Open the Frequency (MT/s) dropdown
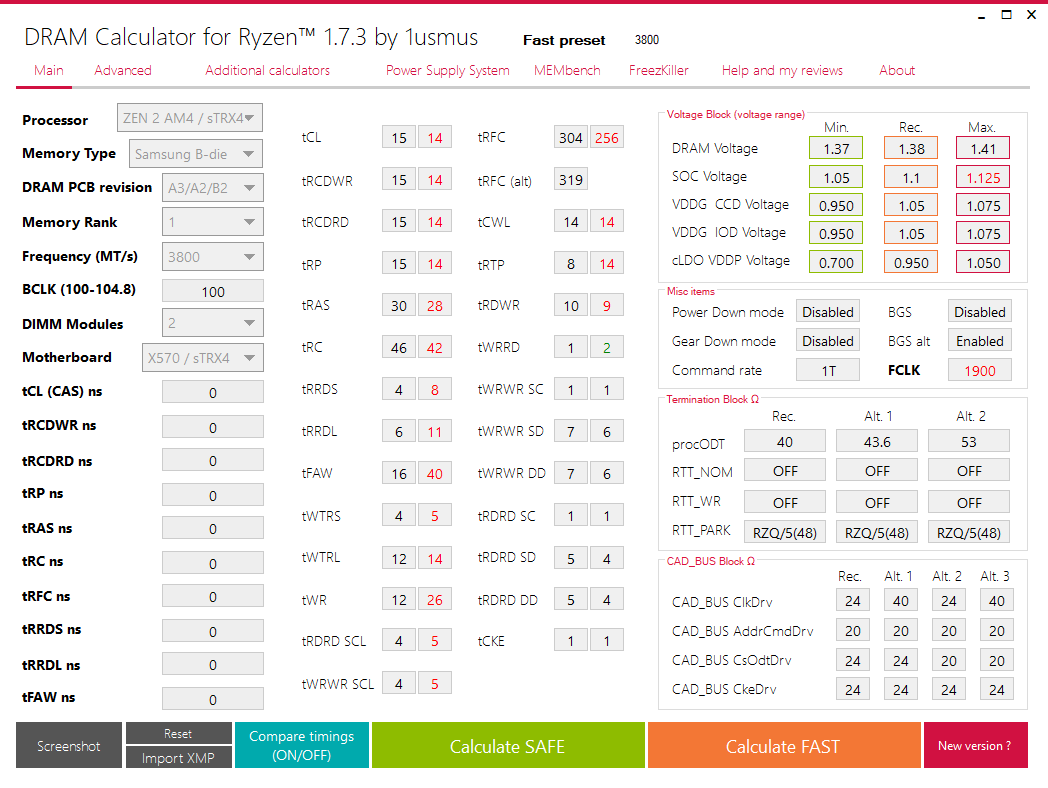The height and width of the screenshot is (788, 1048). pyautogui.click(x=213, y=257)
